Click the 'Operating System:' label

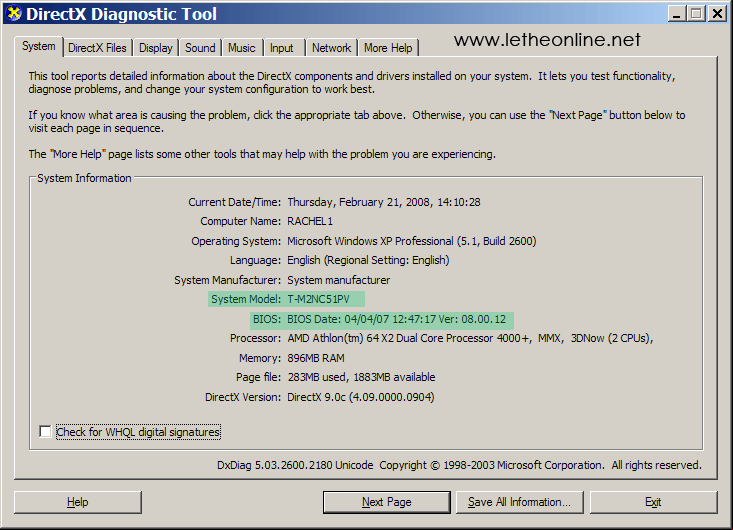[x=236, y=241]
